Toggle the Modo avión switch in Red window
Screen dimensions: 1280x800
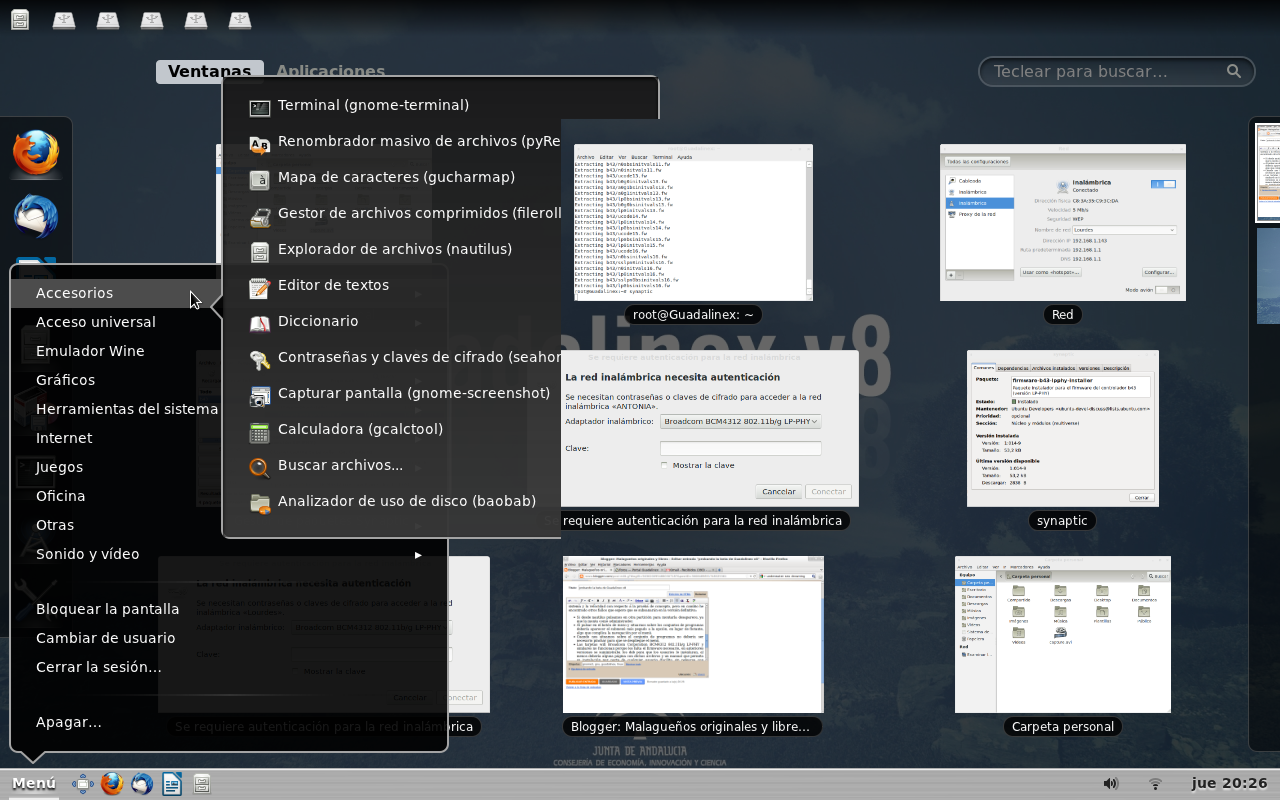click(1166, 290)
